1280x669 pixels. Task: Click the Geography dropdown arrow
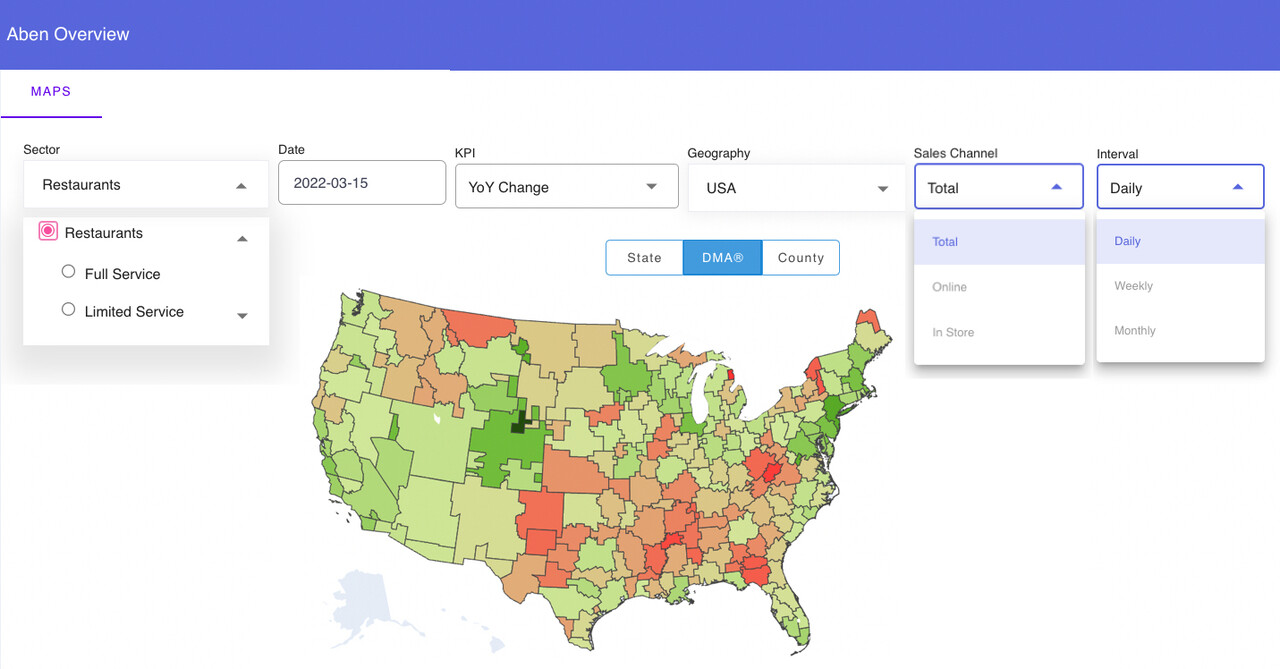(x=882, y=188)
